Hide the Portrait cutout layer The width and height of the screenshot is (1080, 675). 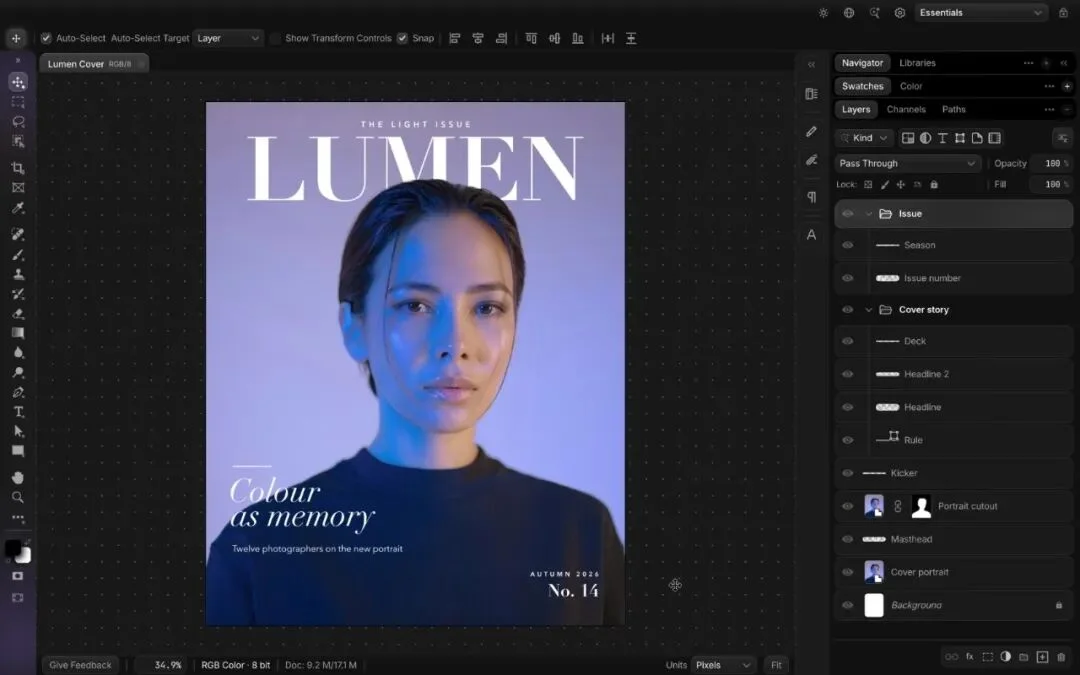tap(848, 506)
